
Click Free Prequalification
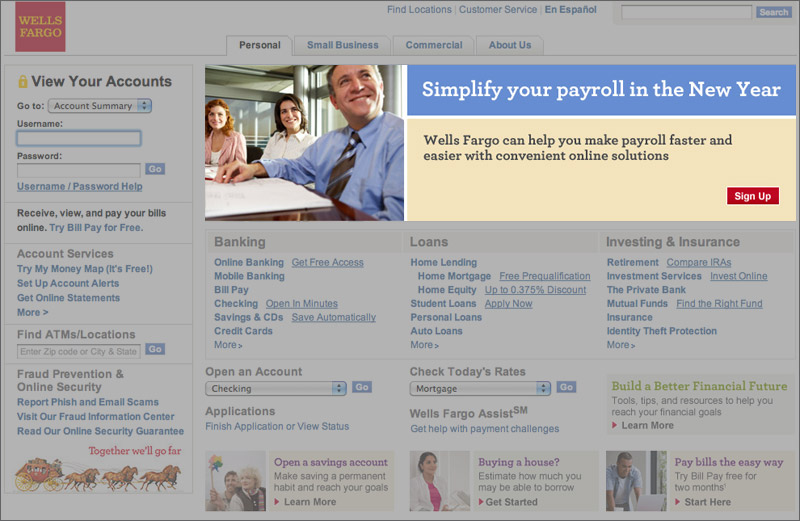(545, 276)
